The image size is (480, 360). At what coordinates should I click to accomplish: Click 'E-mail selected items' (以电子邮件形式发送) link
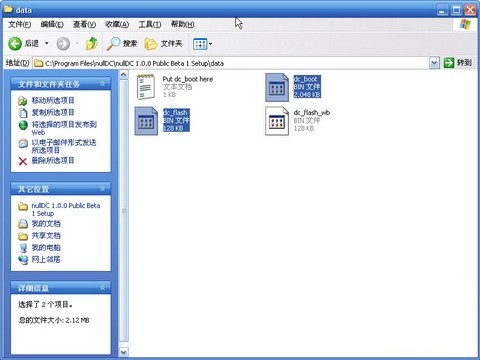[x=64, y=146]
